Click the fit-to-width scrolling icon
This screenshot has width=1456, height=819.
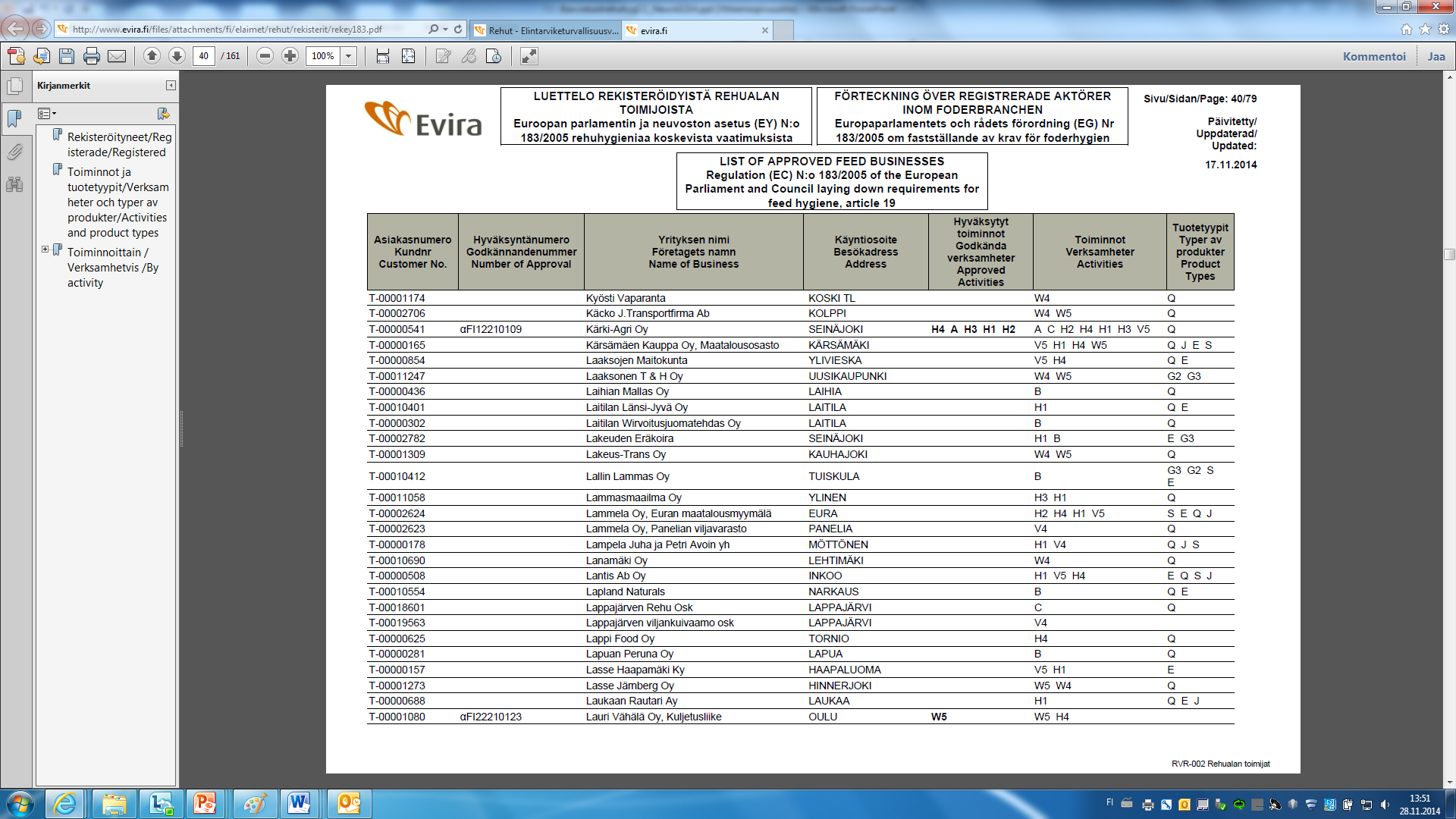383,56
